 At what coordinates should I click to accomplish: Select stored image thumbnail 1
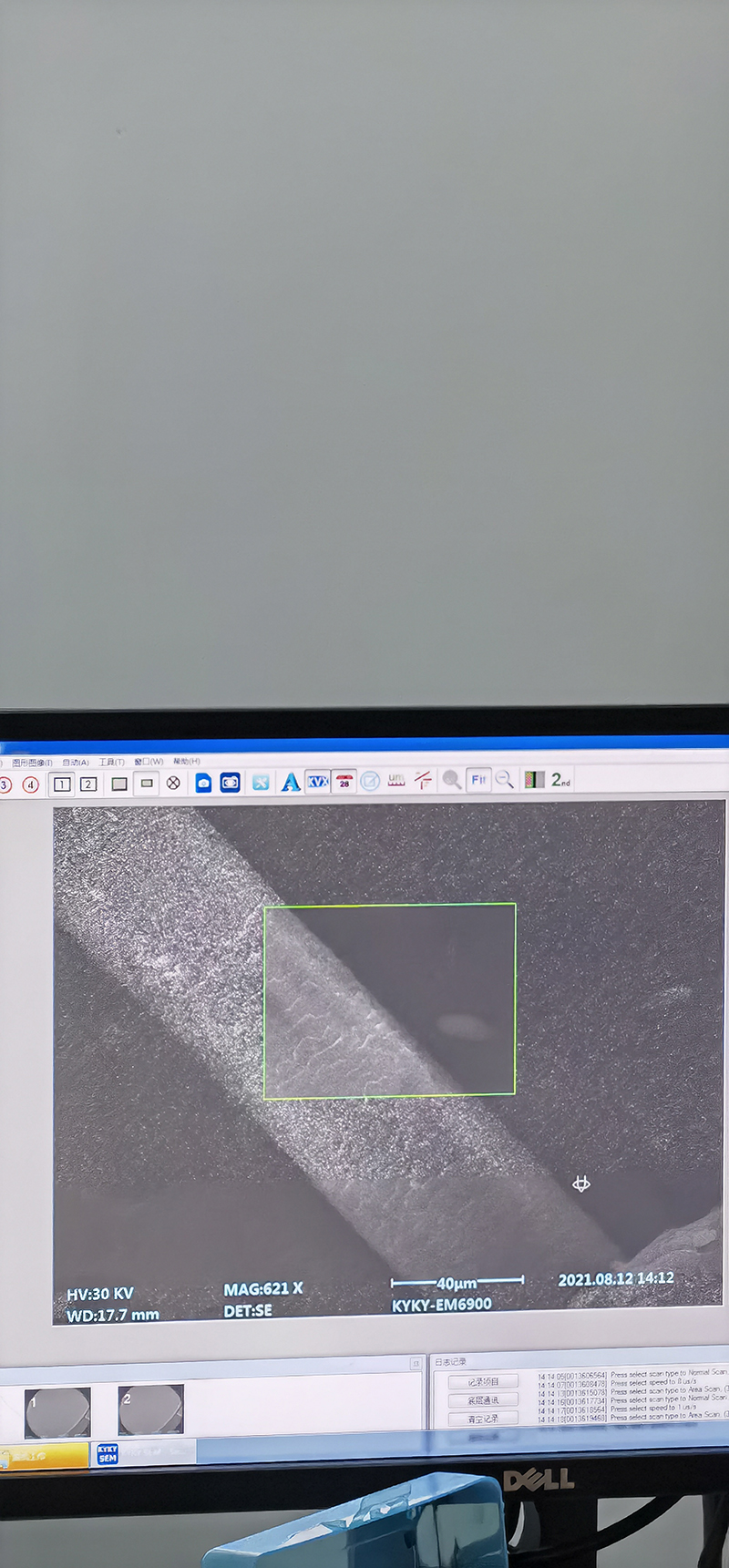coord(57,1411)
